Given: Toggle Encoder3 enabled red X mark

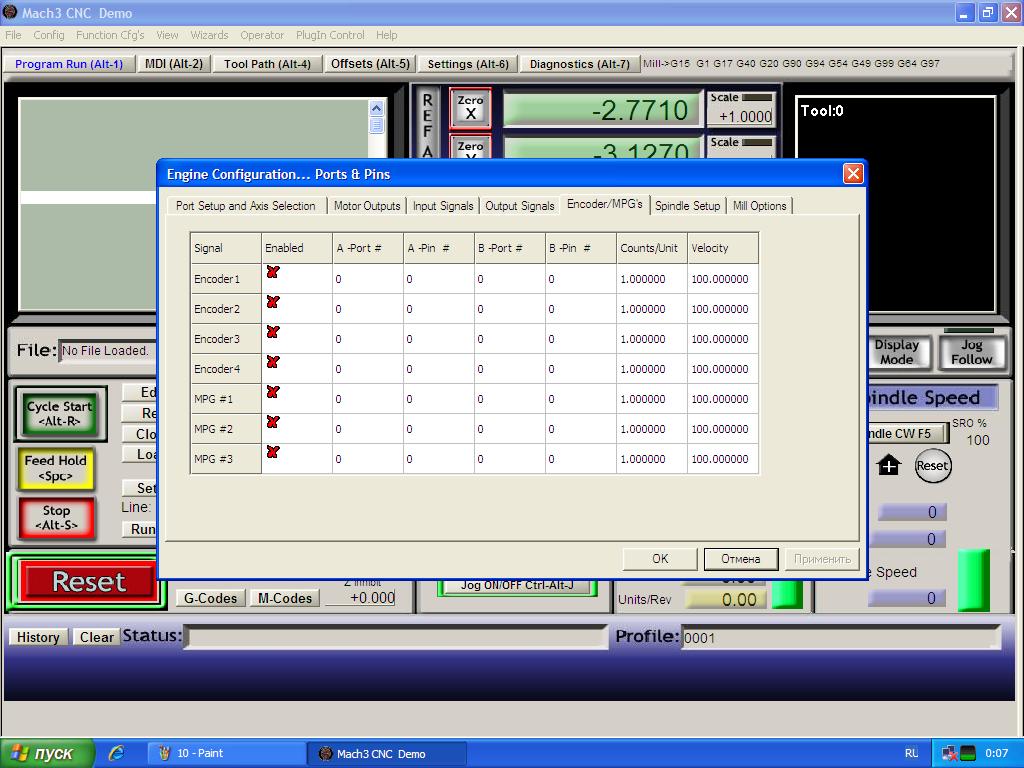Looking at the screenshot, I should coord(273,332).
